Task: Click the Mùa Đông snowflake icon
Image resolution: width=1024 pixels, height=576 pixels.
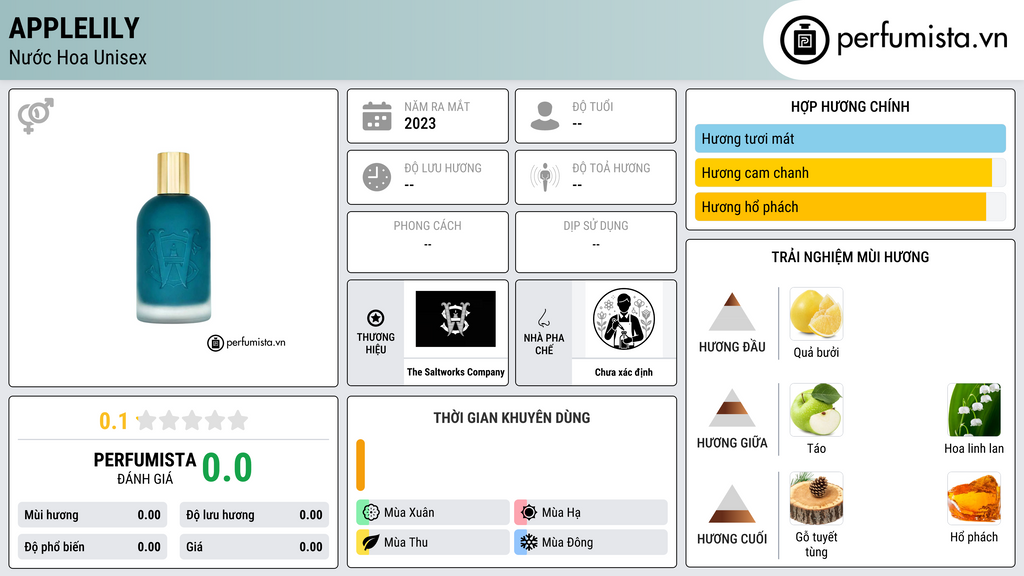Action: click(x=529, y=542)
